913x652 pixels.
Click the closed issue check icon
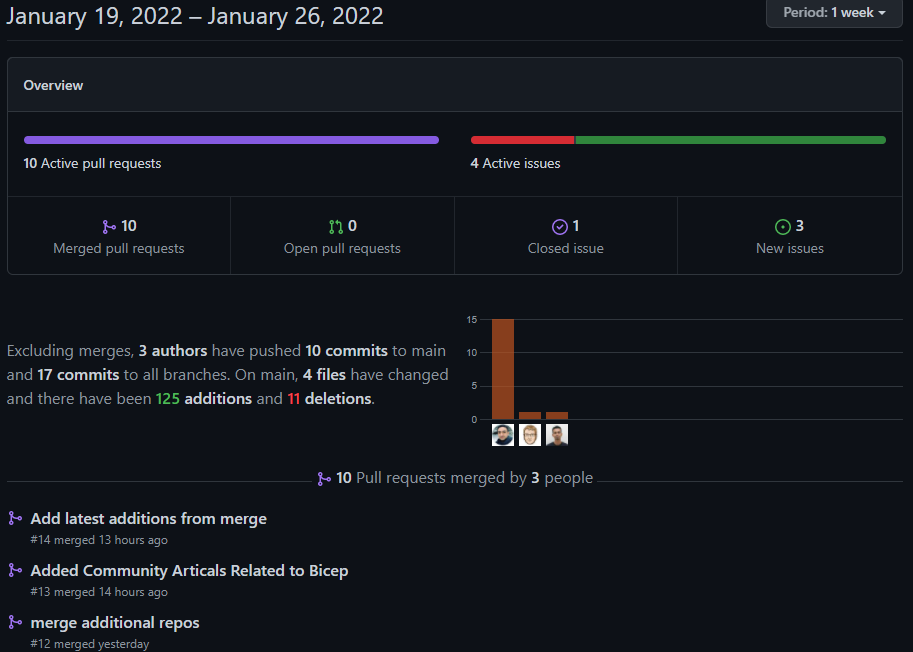click(x=560, y=227)
